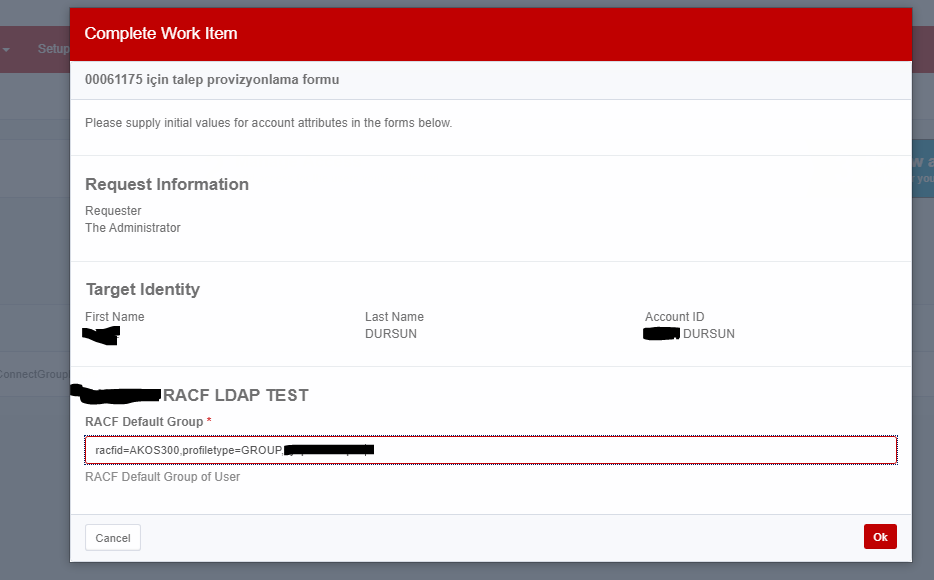Click the Please supply initial values instruction text
Image resolution: width=934 pixels, height=580 pixels.
point(268,123)
